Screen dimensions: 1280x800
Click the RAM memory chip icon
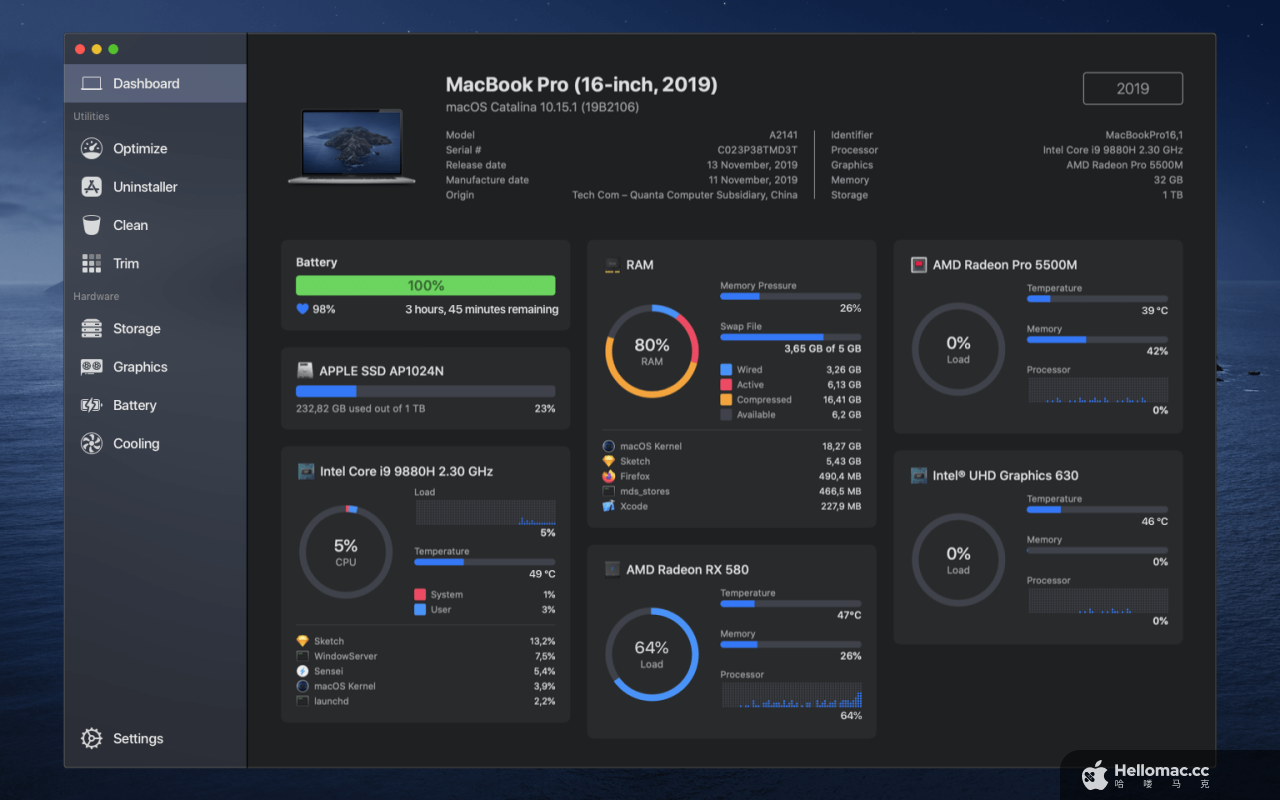coord(612,265)
